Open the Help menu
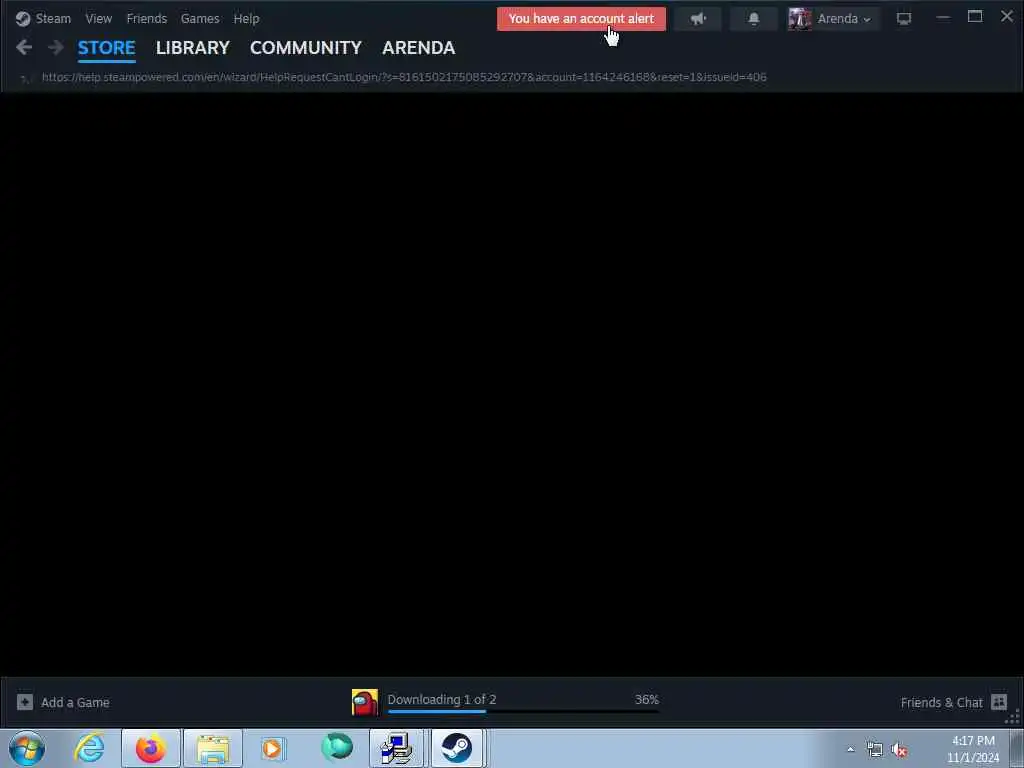The image size is (1024, 768). 246,18
